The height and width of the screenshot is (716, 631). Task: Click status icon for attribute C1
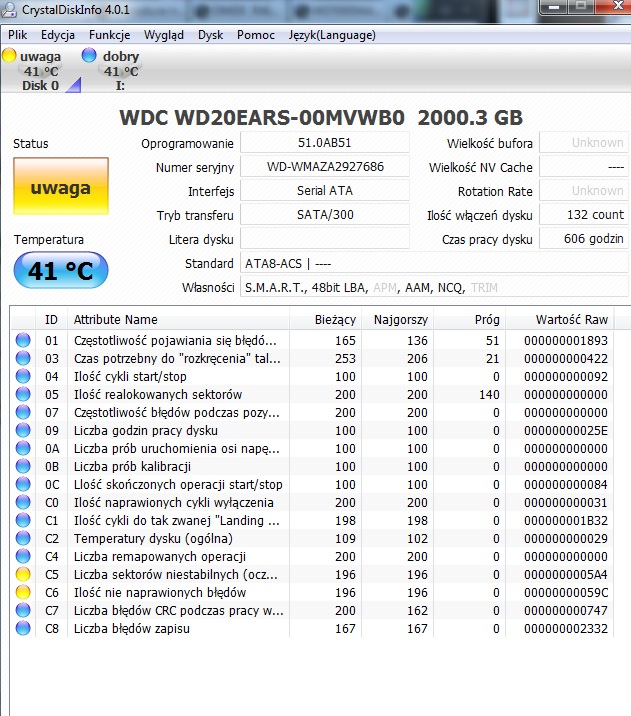(x=23, y=520)
